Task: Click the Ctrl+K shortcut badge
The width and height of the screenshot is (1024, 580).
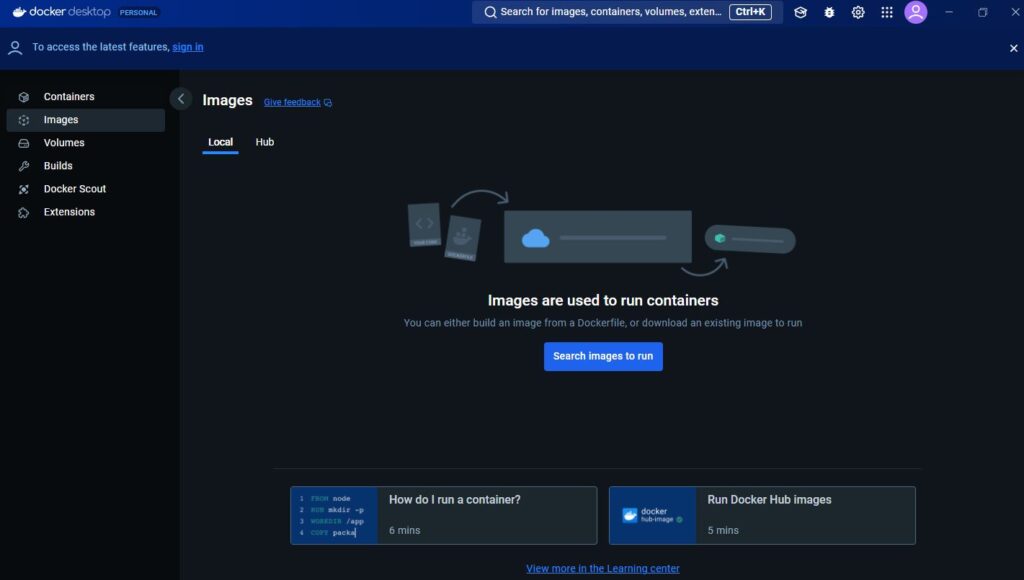Action: tap(750, 12)
